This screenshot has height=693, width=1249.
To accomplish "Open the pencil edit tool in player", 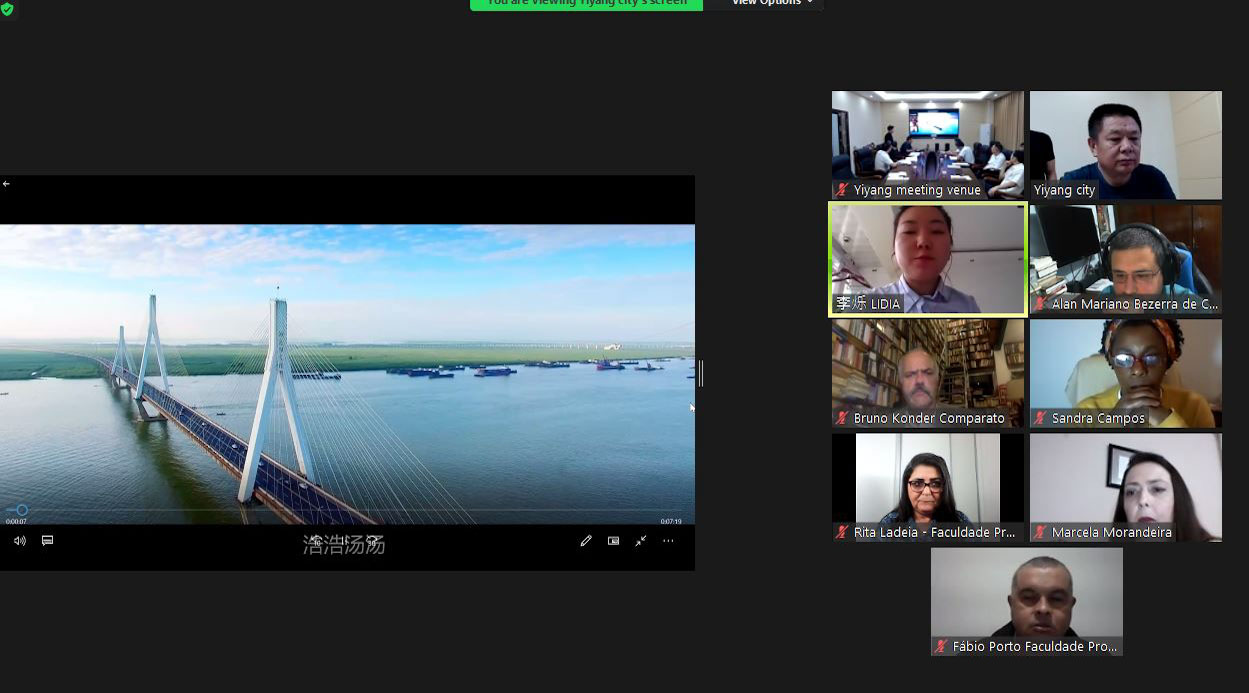I will 586,541.
